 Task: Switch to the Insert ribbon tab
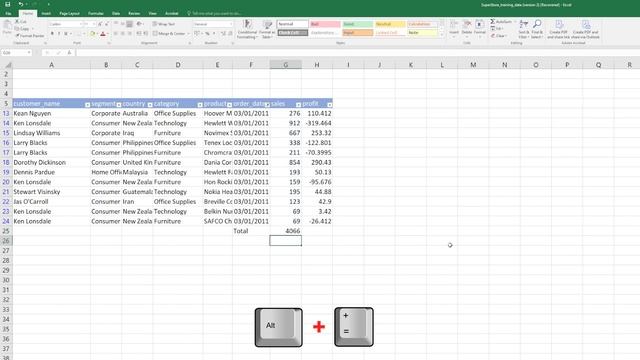point(46,13)
